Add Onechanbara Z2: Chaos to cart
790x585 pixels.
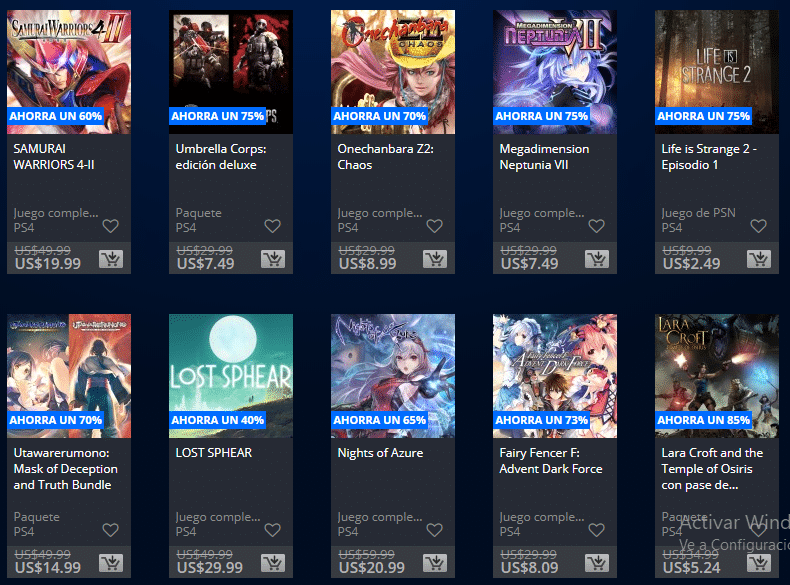pos(435,259)
